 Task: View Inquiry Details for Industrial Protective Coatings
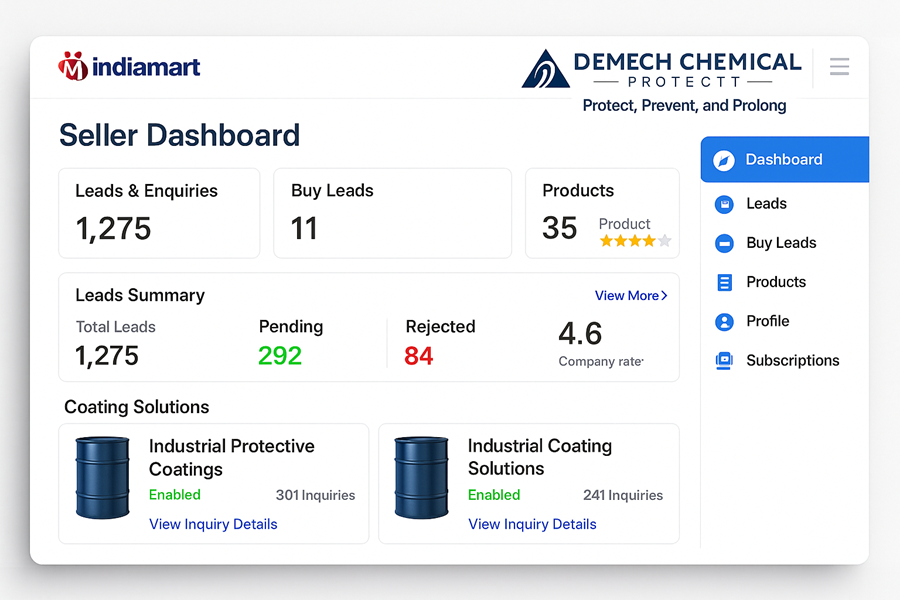click(213, 524)
